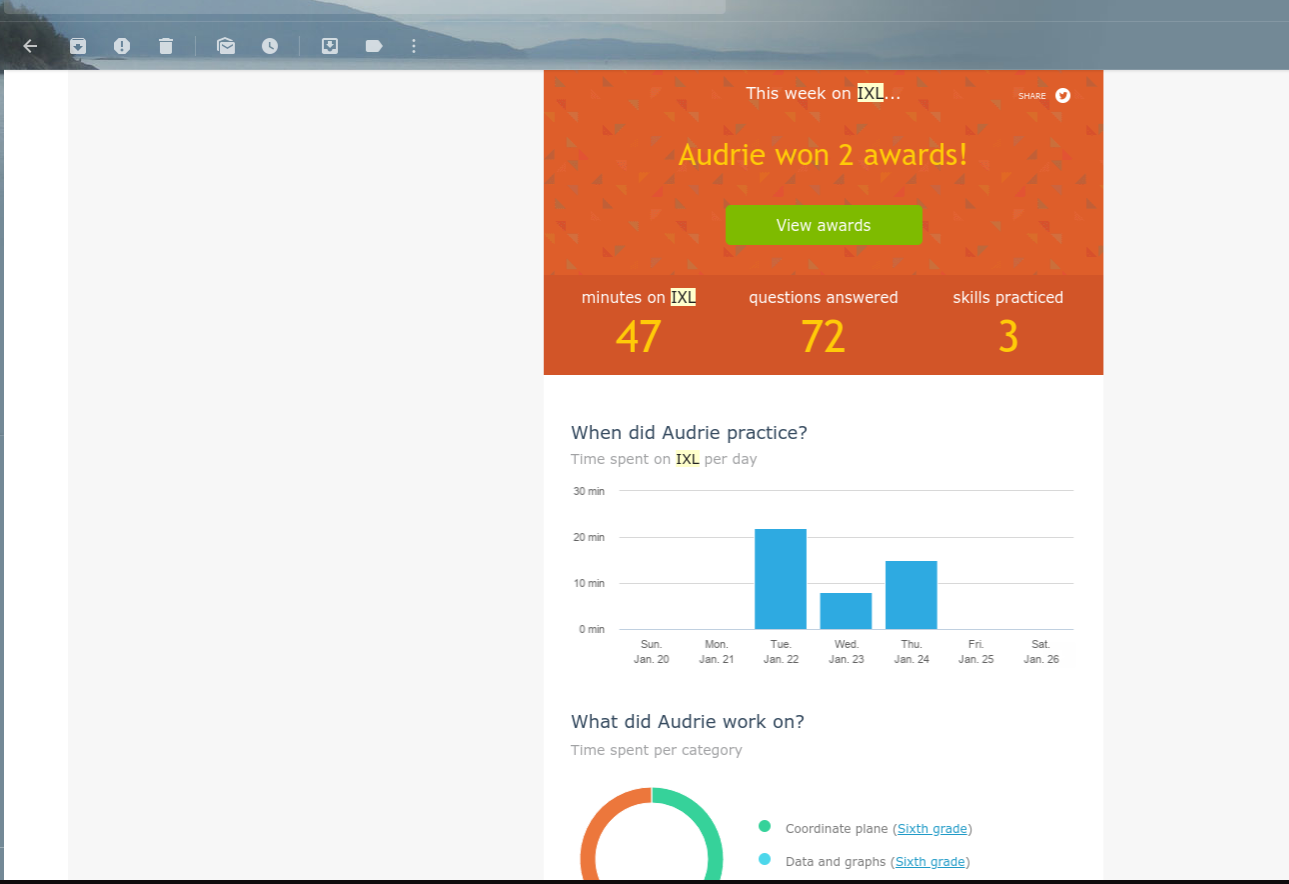Click the green Coordinate plane legend dot
Viewport: 1289px width, 884px height.
pyautogui.click(x=765, y=826)
